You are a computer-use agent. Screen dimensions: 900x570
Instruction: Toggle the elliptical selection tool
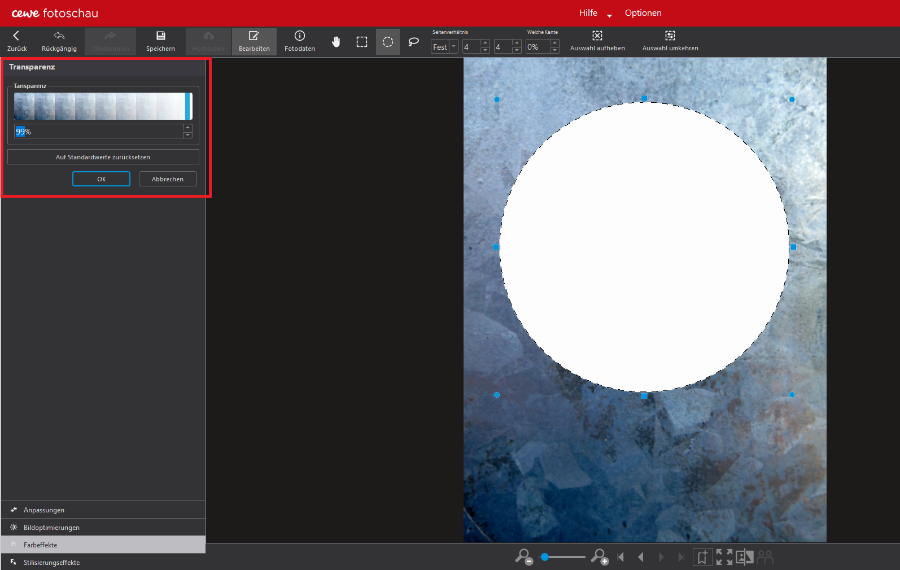[388, 42]
